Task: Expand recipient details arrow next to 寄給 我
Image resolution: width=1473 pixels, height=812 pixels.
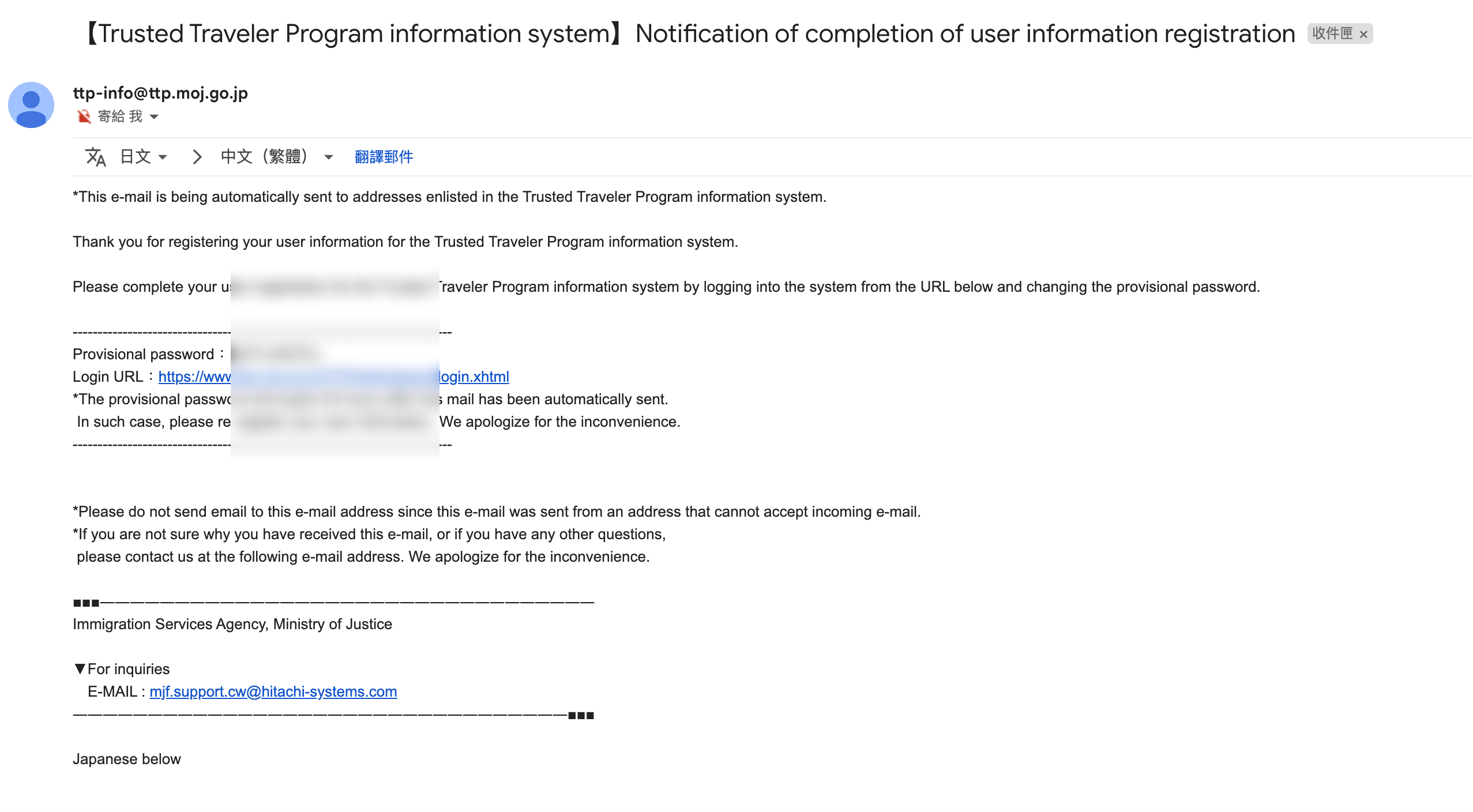Action: (154, 117)
